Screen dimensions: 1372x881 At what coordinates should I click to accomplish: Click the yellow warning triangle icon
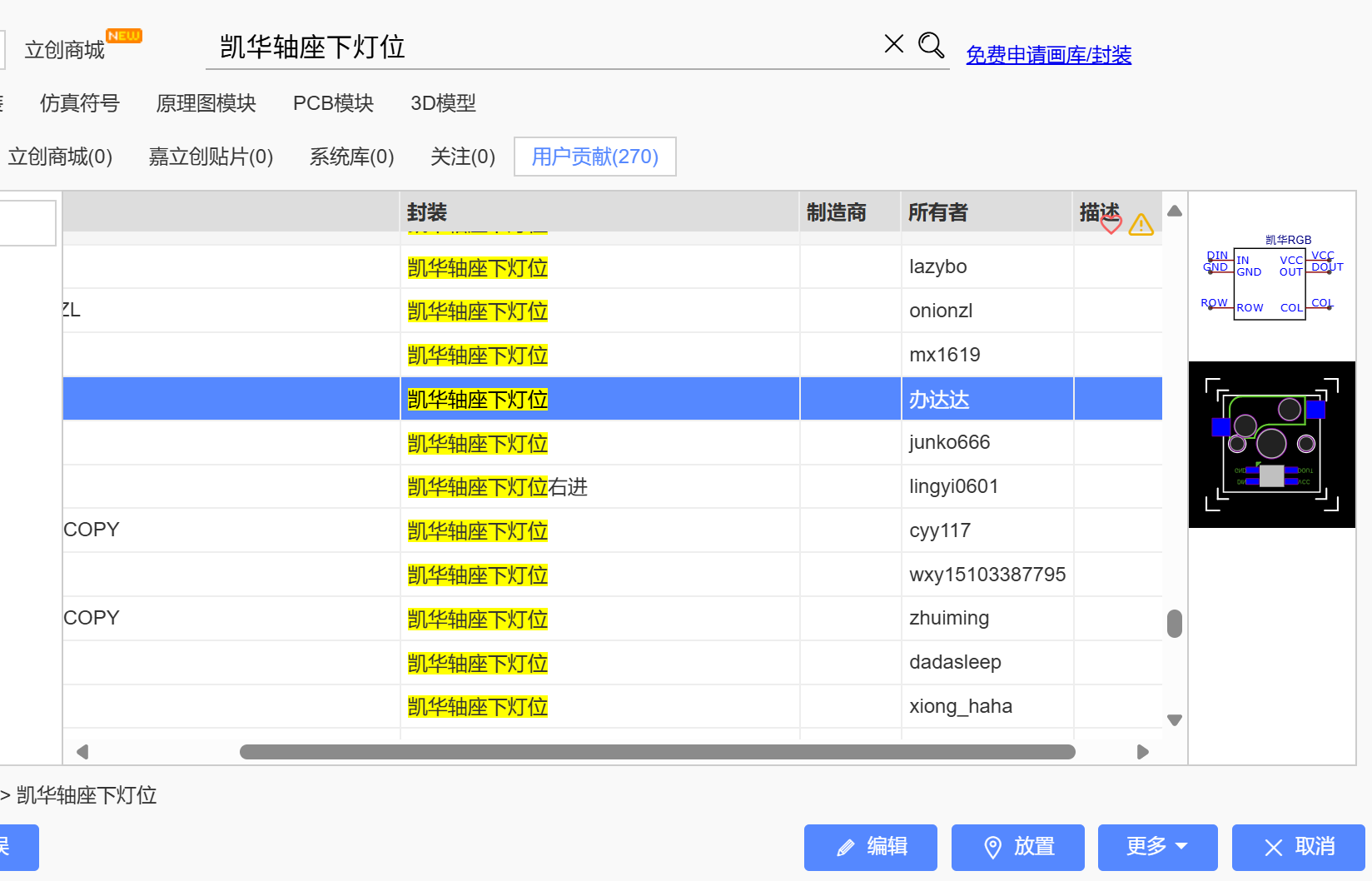coord(1141,224)
